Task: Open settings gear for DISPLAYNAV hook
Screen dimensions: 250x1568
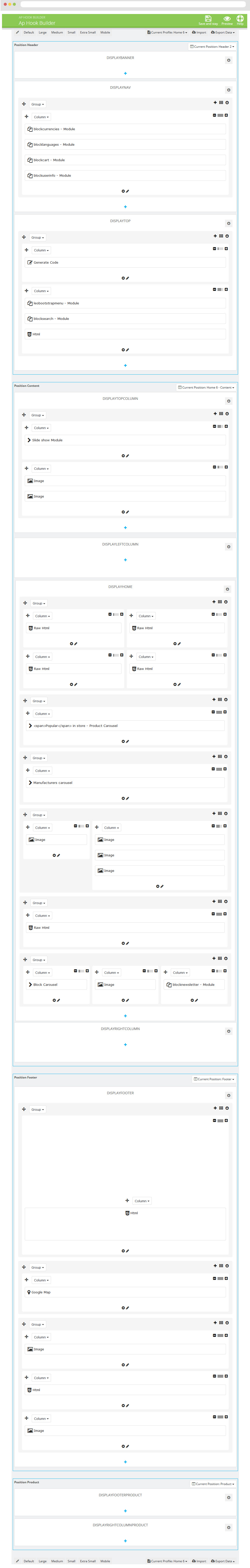Action: coord(229,90)
